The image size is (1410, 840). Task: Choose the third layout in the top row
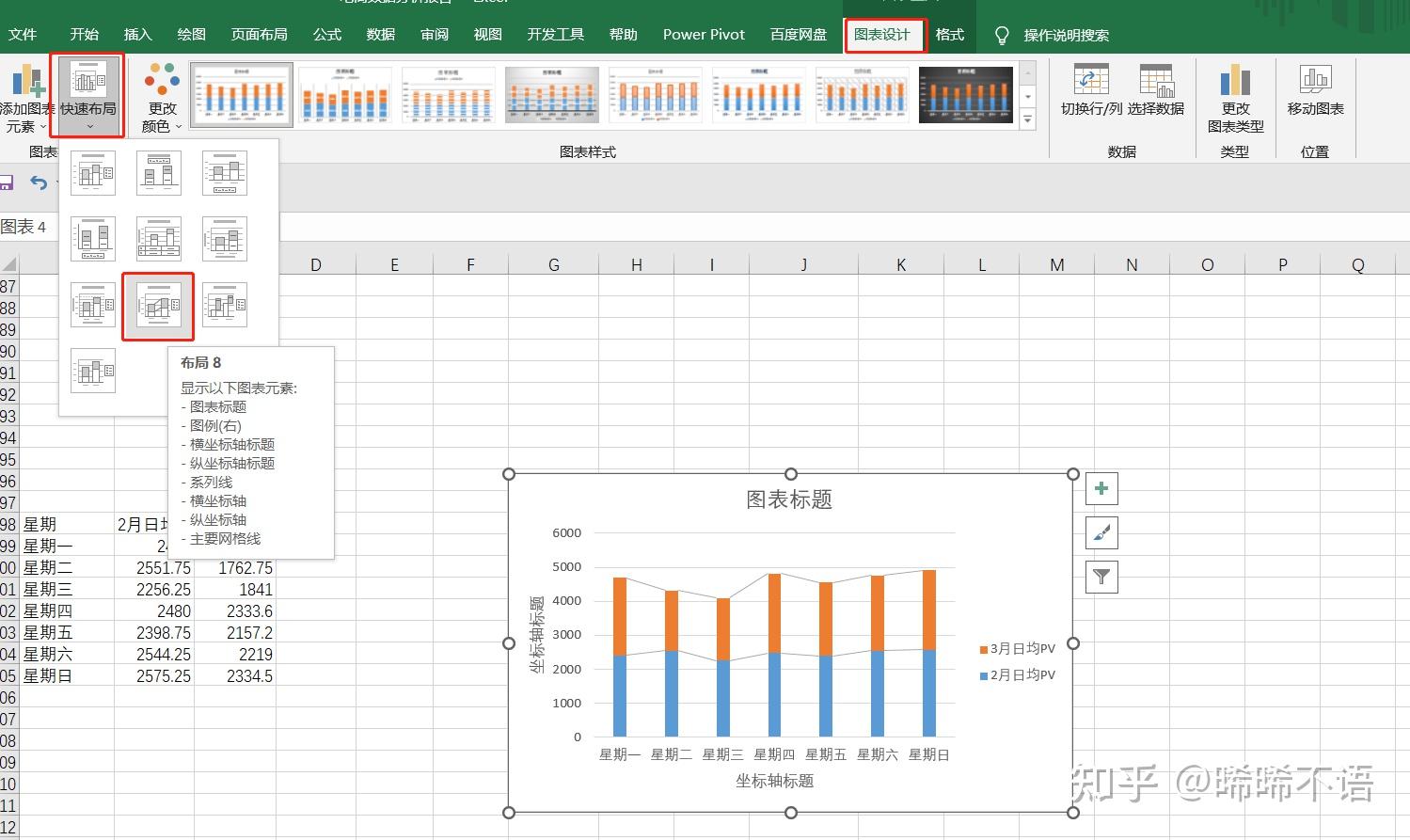pos(225,173)
